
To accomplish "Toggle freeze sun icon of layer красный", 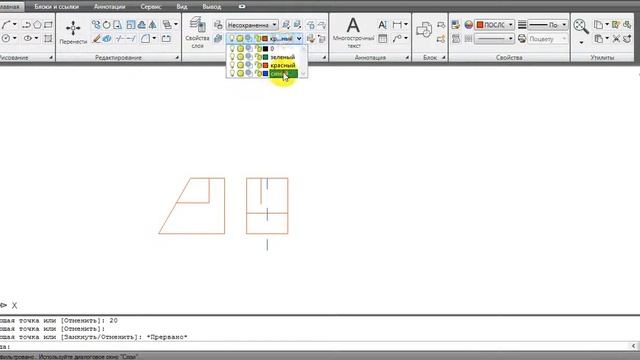I will tap(240, 65).
